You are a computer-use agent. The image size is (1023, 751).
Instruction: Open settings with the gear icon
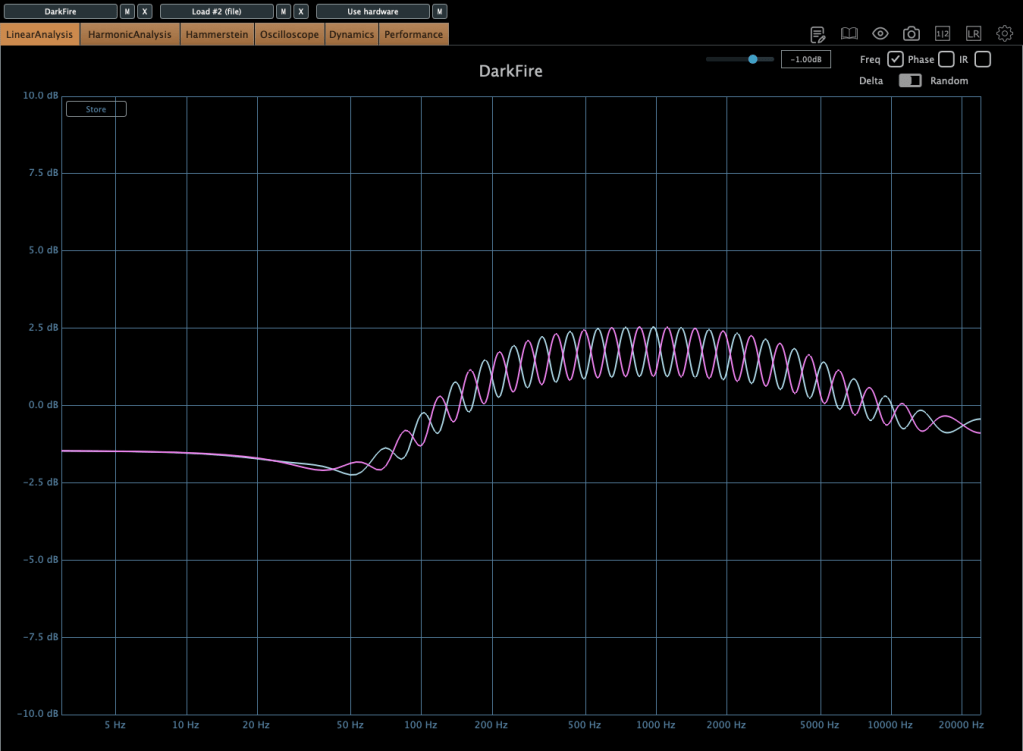[1004, 34]
